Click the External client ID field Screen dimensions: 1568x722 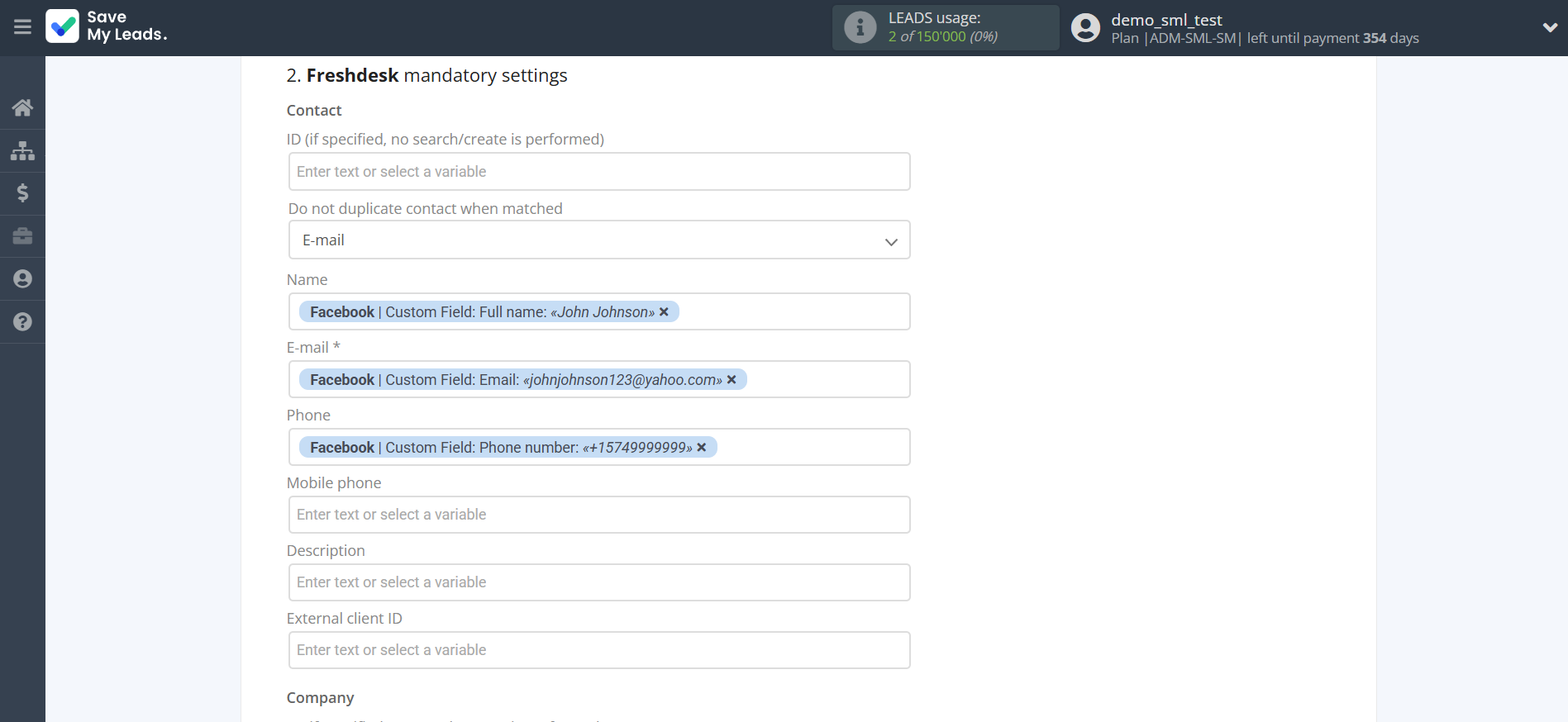point(599,650)
